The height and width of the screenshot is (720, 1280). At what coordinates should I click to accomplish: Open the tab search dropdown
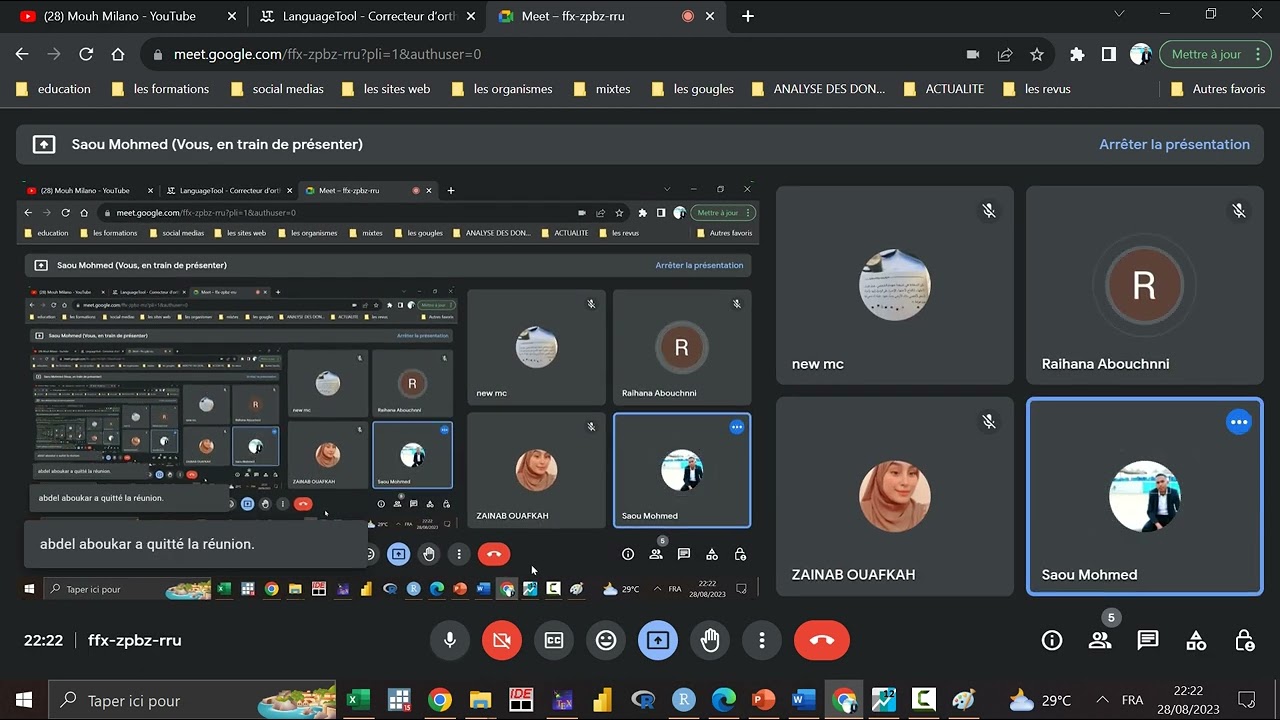pyautogui.click(x=1119, y=14)
